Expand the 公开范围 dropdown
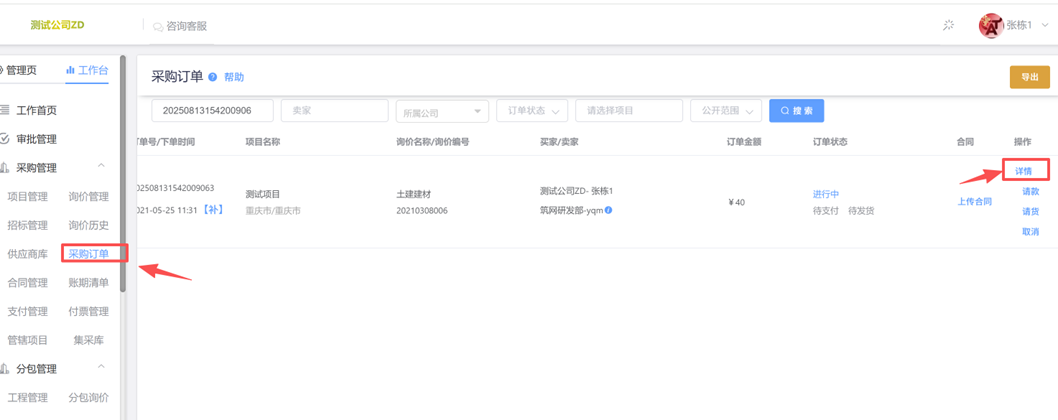Screen dimensions: 1058x420 (x=726, y=111)
